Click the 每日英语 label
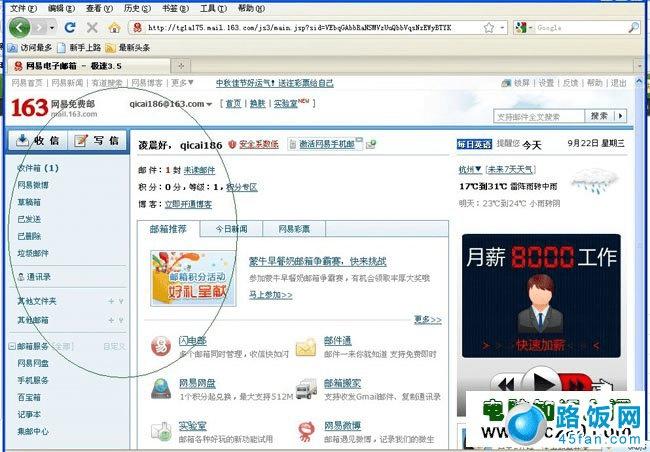Image resolution: width=650 pixels, height=452 pixels. pos(474,144)
